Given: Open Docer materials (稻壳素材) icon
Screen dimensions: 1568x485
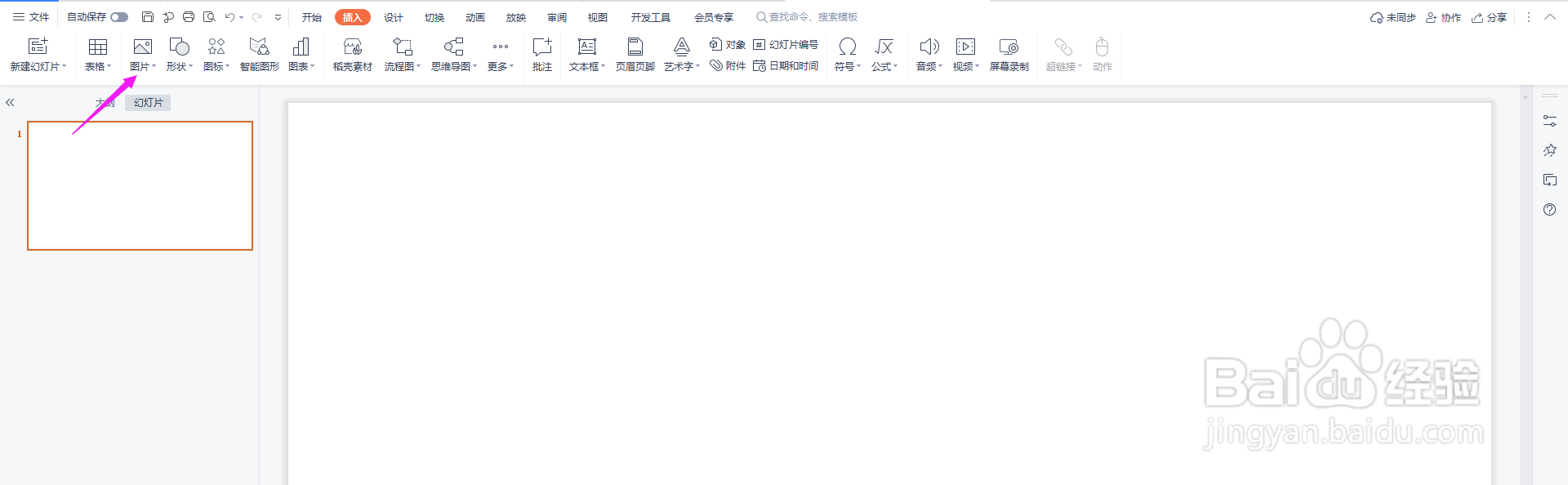Looking at the screenshot, I should click(353, 47).
